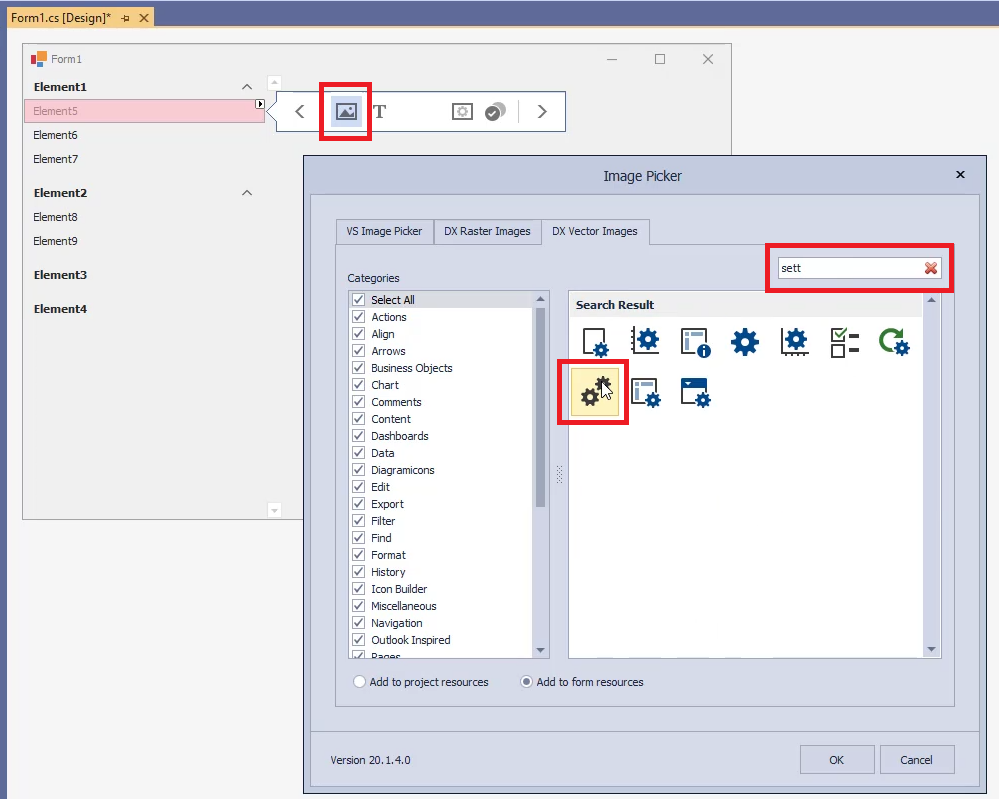Uncheck the Actions category

pyautogui.click(x=359, y=317)
